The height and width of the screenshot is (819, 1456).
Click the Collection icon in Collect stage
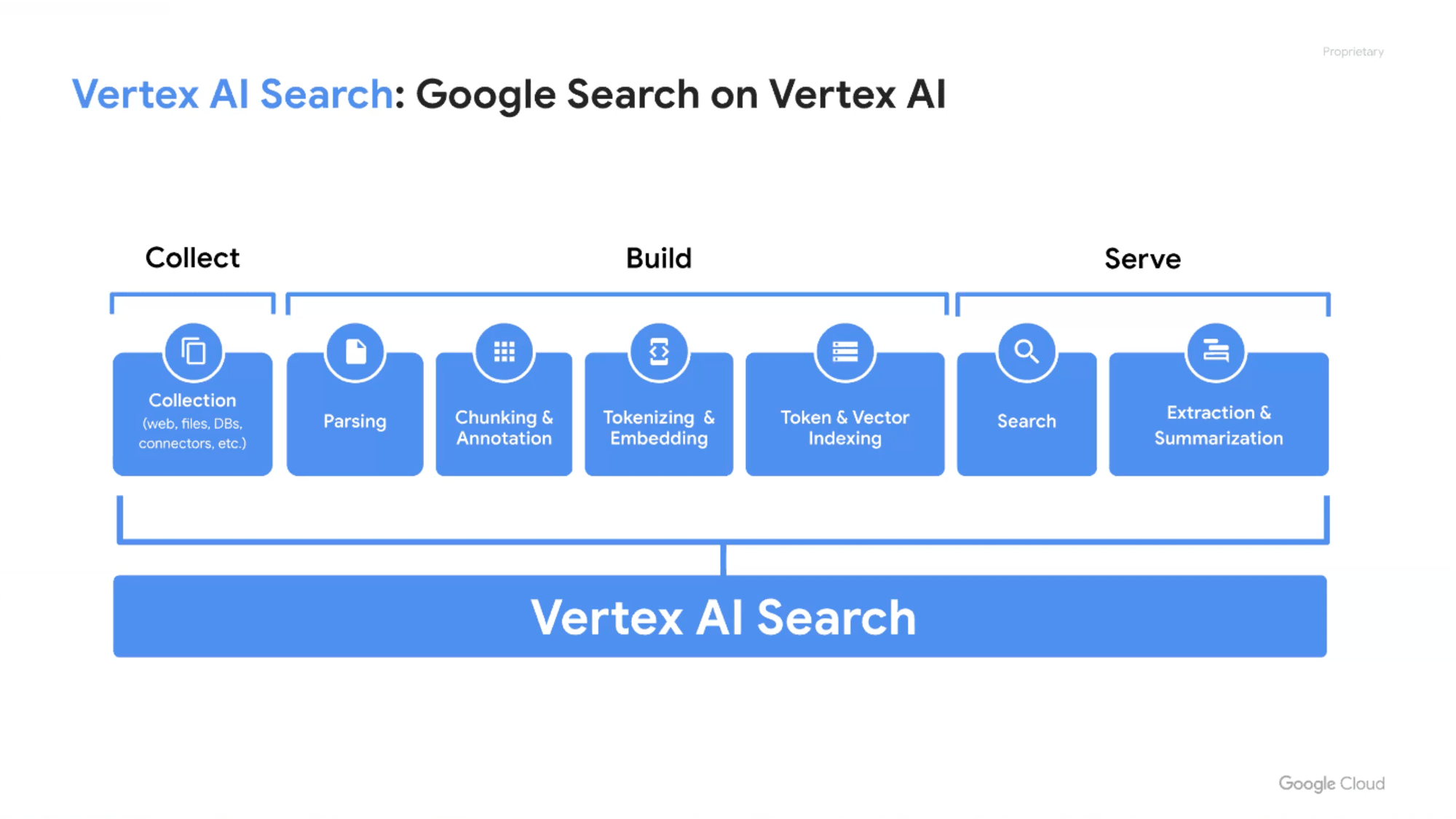[191, 351]
